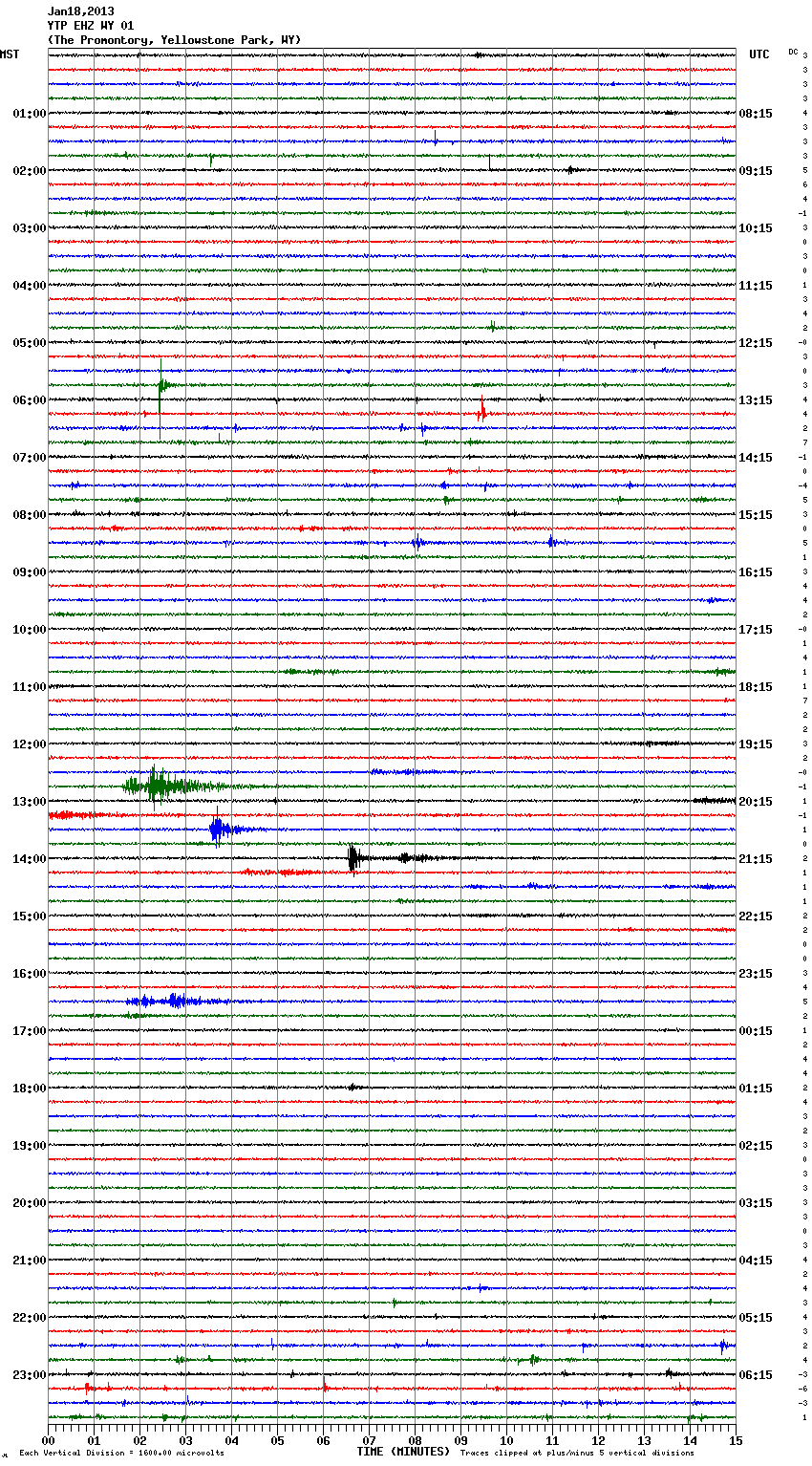Select the 19:00 MST time label
Viewport: 812px width, 1466px height.
(x=30, y=1146)
